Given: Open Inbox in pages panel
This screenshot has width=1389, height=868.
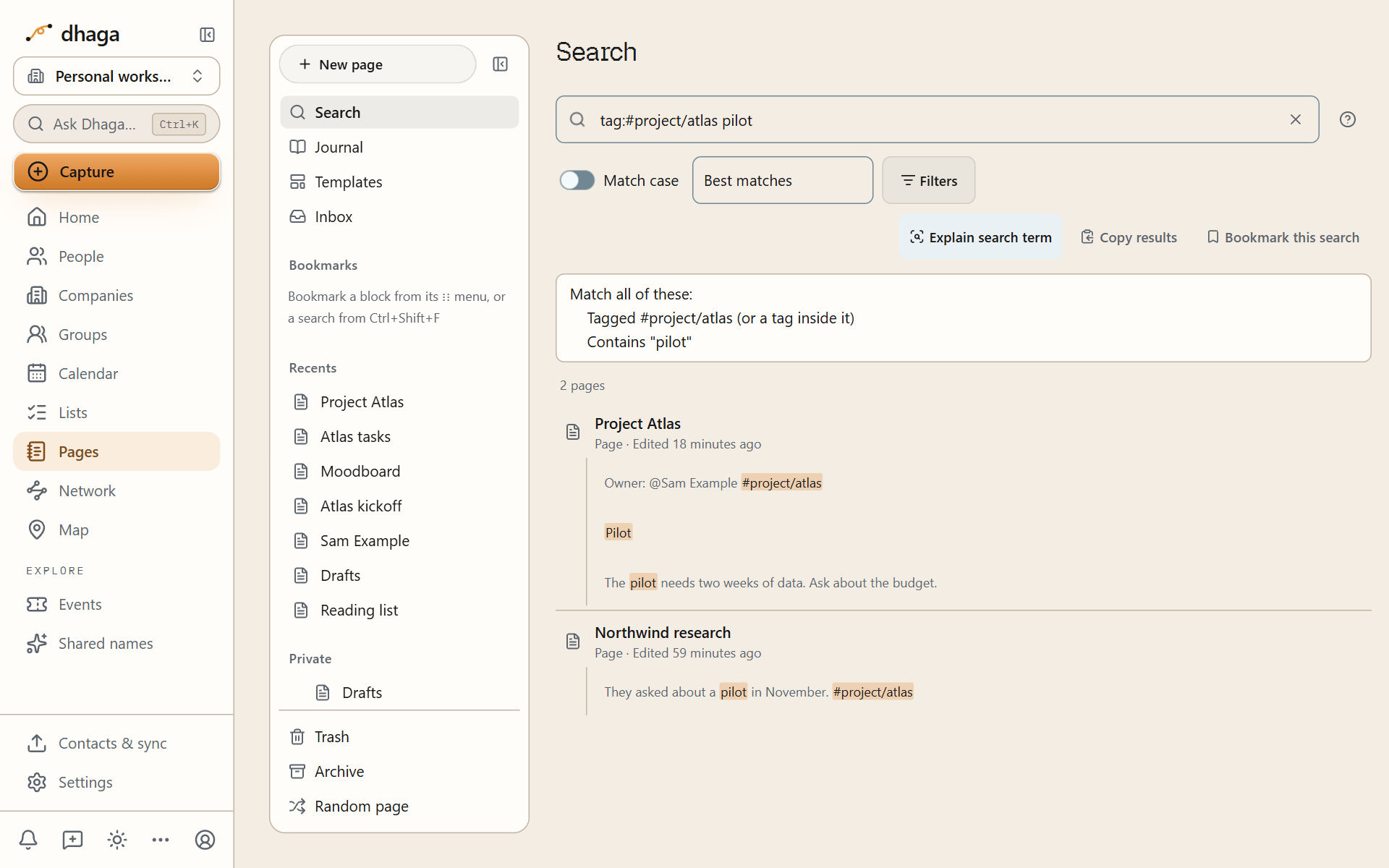Looking at the screenshot, I should 399,216.
